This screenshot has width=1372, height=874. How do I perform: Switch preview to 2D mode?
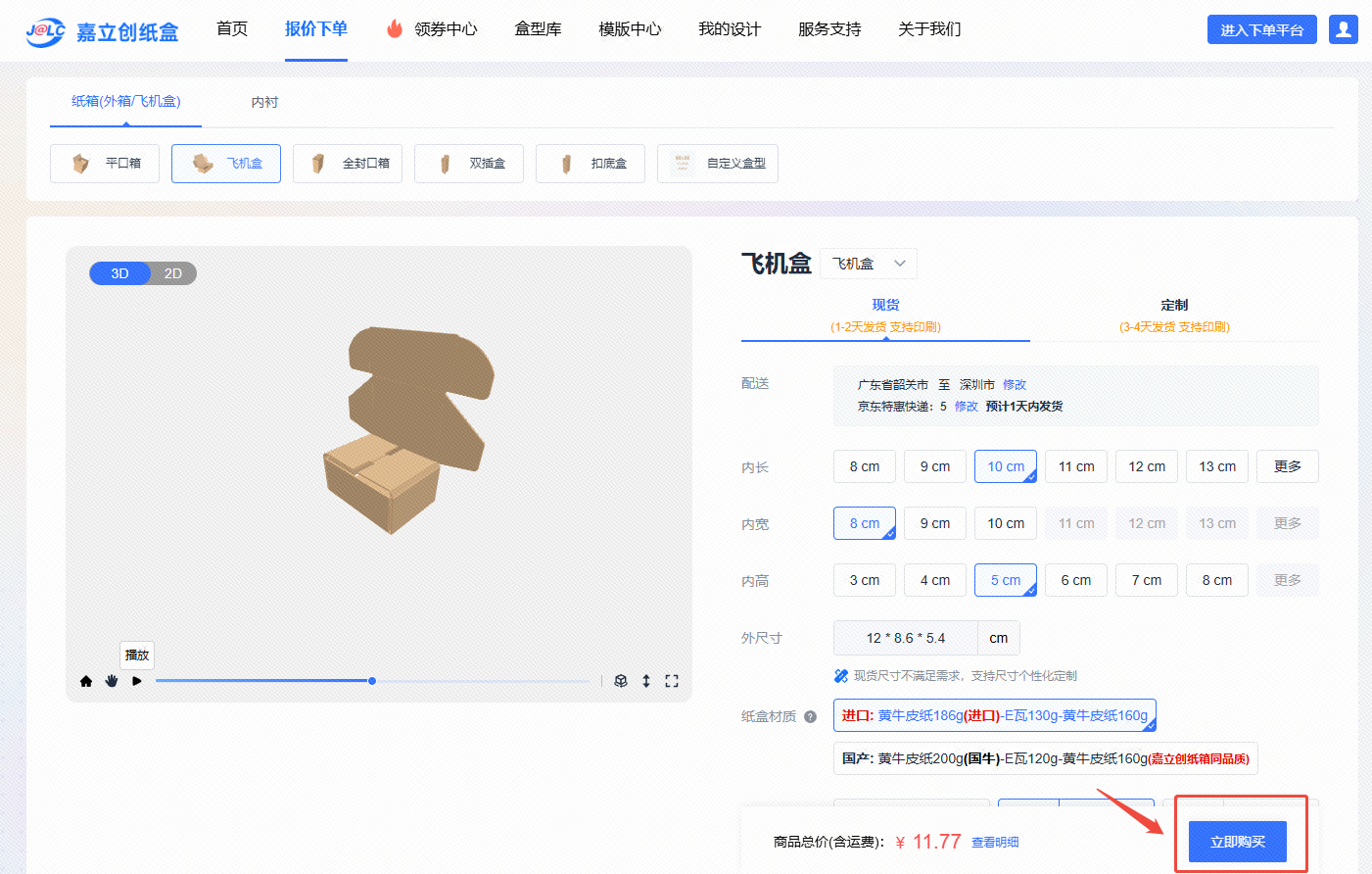pyautogui.click(x=173, y=273)
